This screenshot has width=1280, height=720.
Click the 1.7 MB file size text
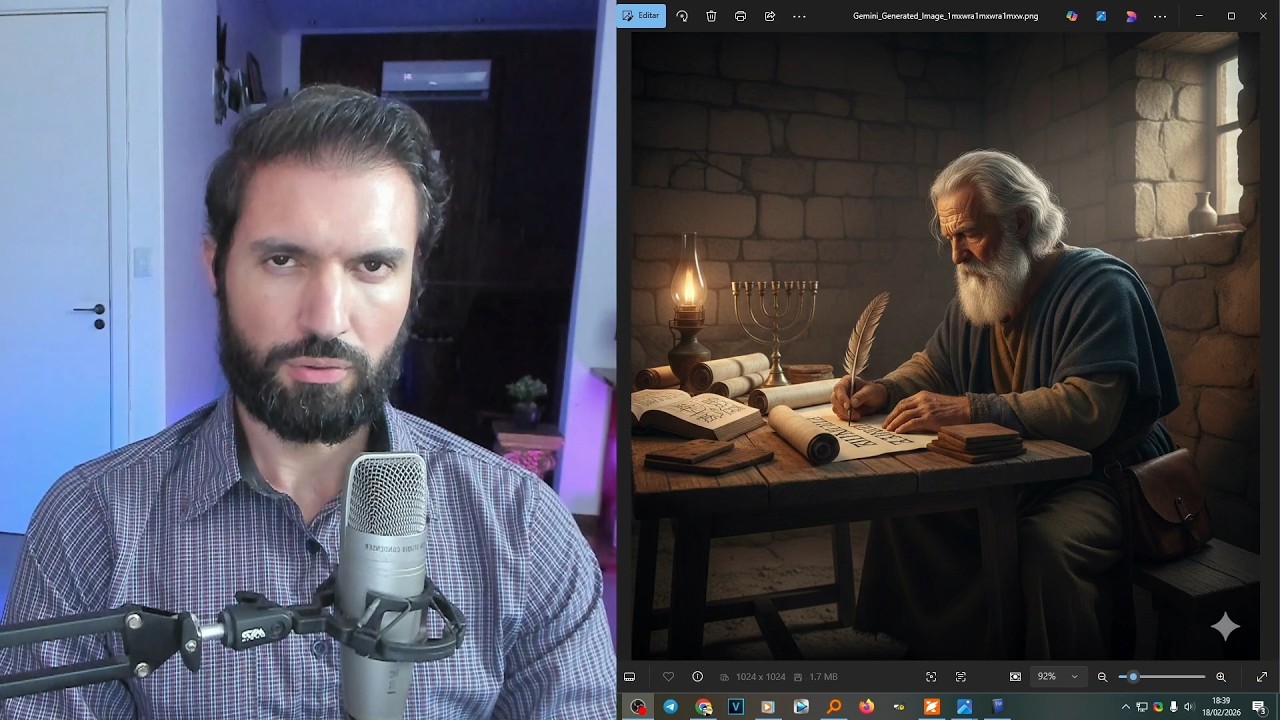(823, 677)
